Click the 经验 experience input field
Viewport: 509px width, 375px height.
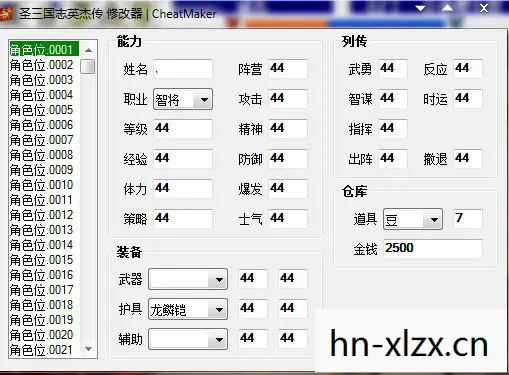(183, 159)
